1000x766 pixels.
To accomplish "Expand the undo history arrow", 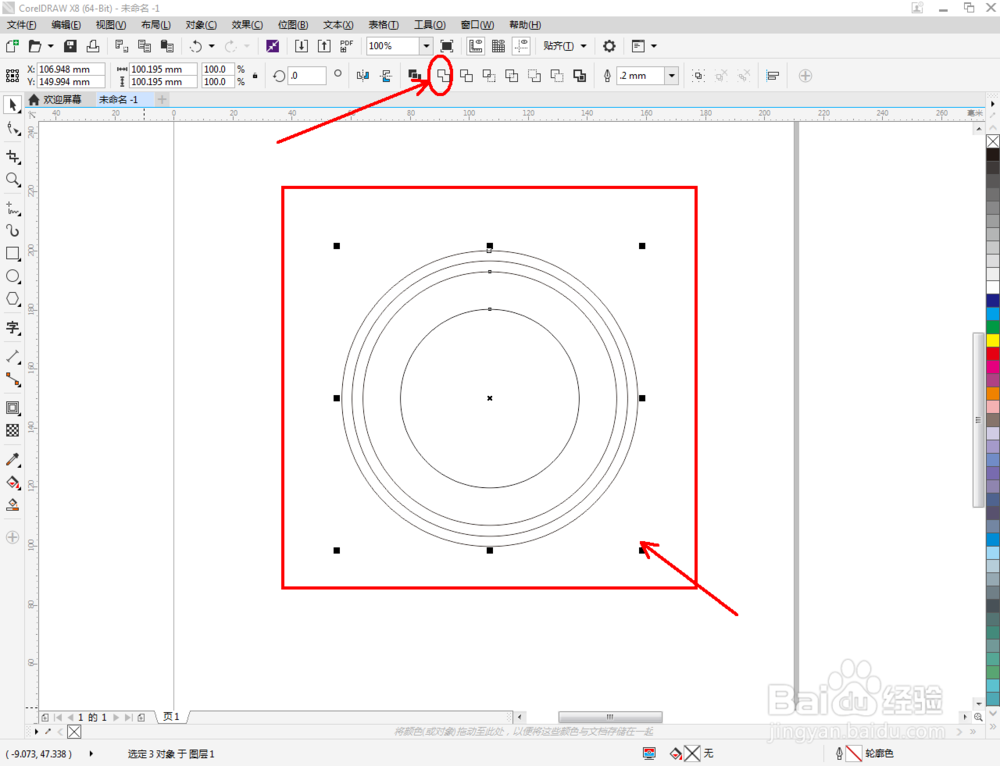I will [212, 46].
